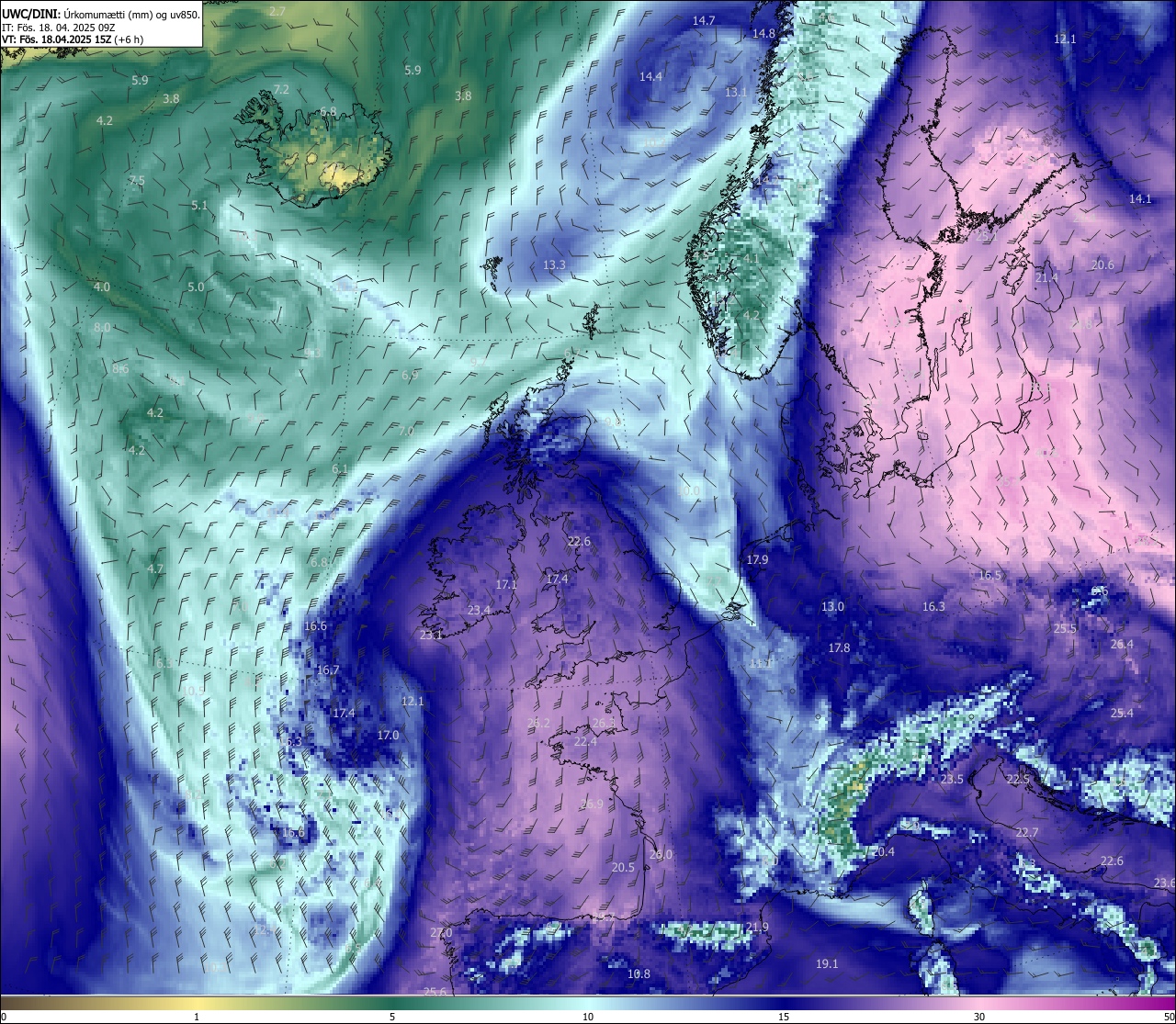1176x1024 pixels.
Task: Click the 30 tick label on the color scale
Action: [x=979, y=1016]
